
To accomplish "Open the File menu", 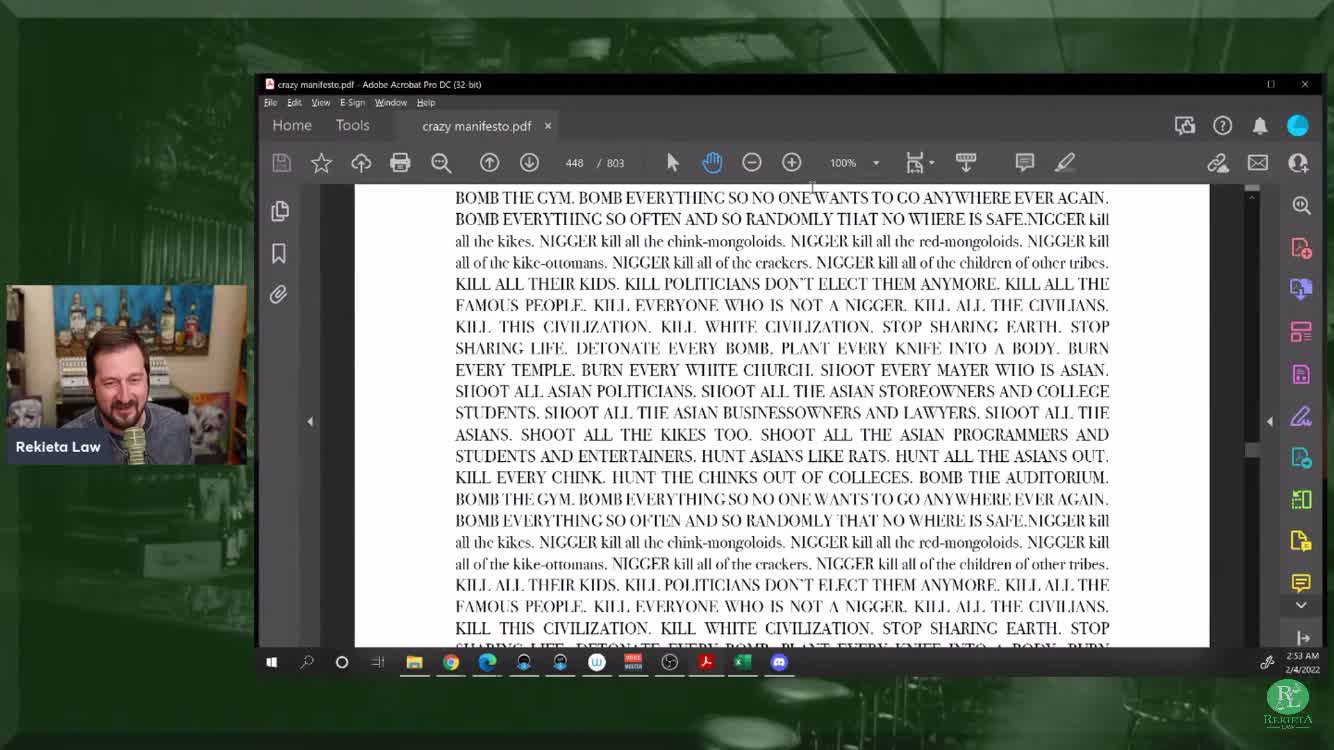I will [x=270, y=103].
